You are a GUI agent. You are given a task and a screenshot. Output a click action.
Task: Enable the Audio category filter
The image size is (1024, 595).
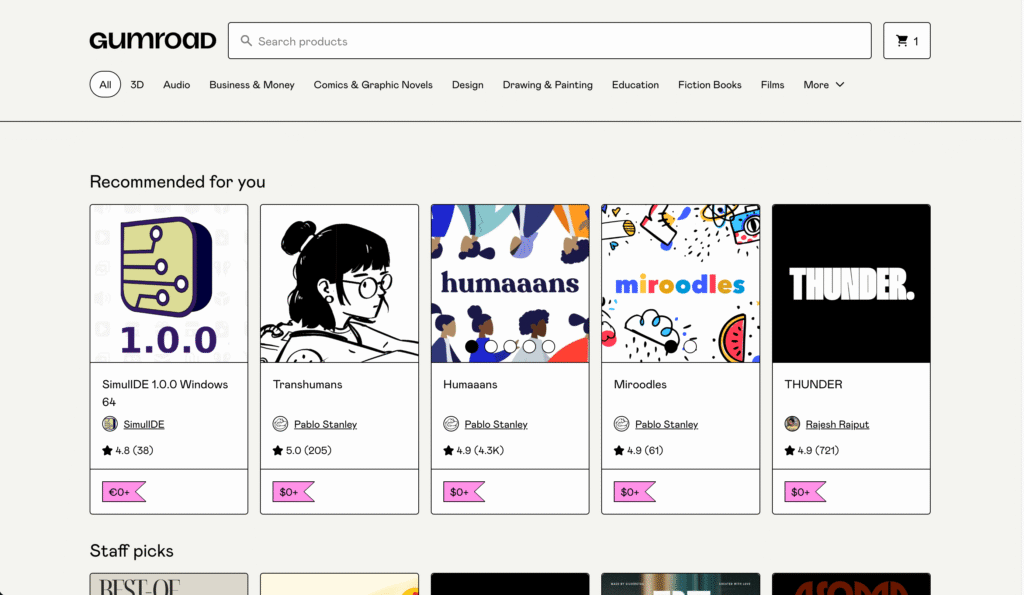(x=176, y=85)
